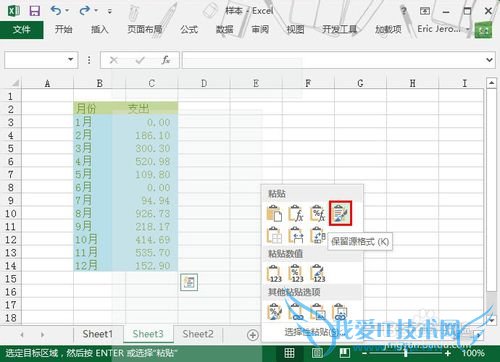Choose the Paste Formulas (fx) icon
The width and height of the screenshot is (500, 362).
(296, 213)
